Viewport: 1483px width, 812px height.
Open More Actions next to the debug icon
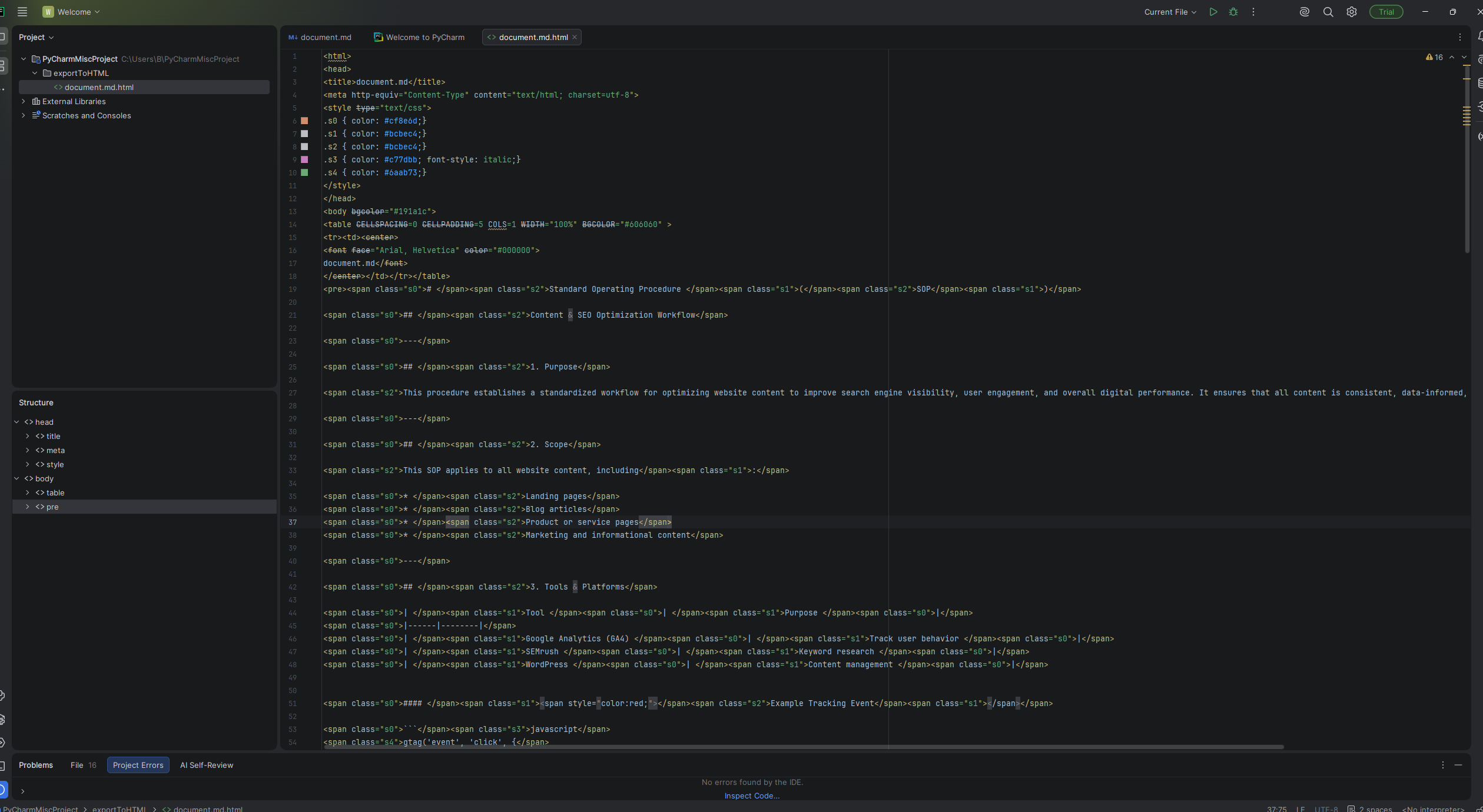(x=1253, y=12)
